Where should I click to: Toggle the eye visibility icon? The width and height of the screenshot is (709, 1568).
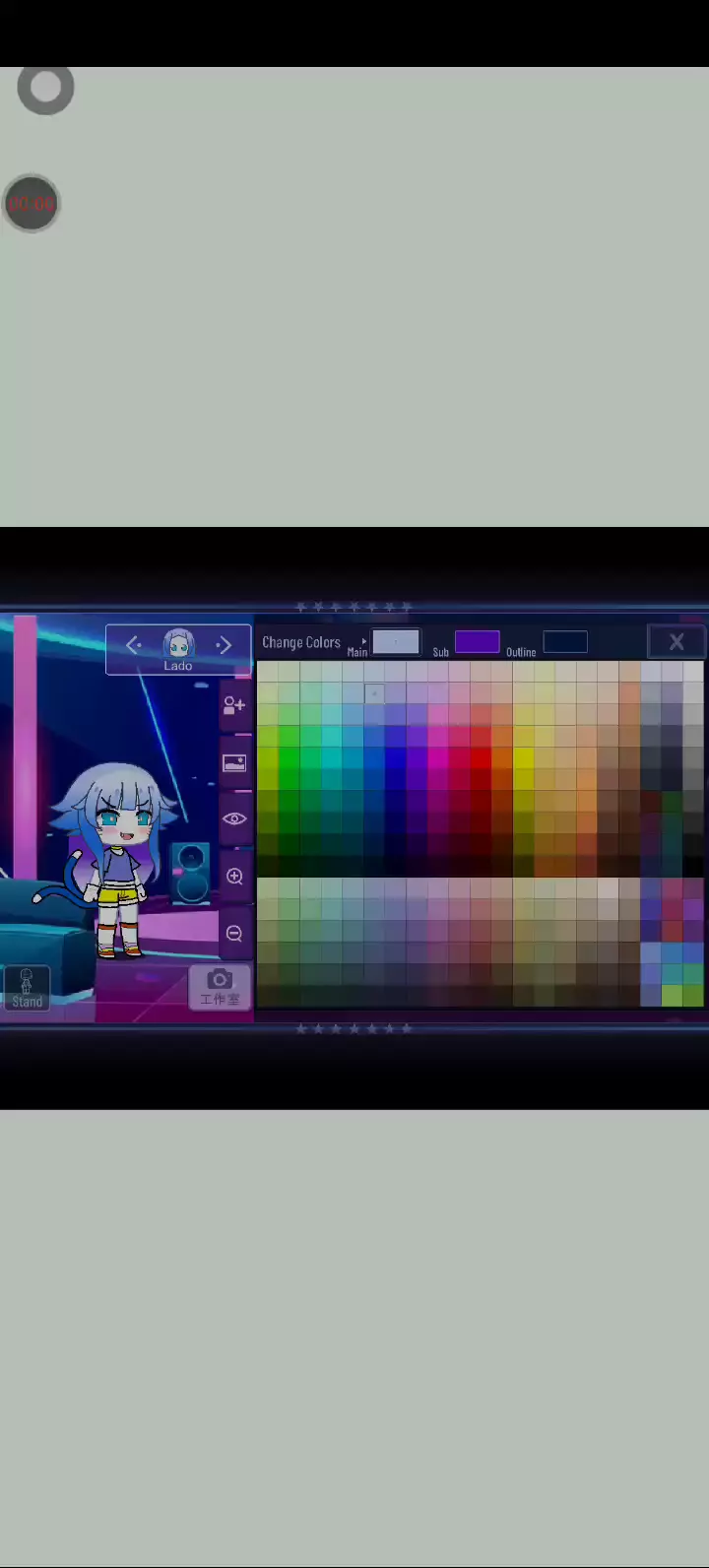[x=234, y=818]
